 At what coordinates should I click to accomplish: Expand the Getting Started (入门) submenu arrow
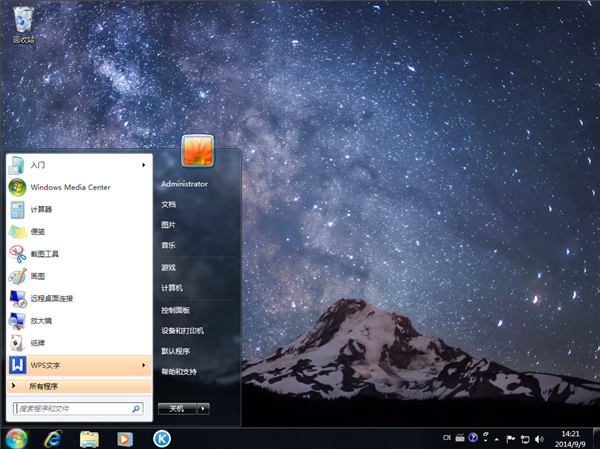click(144, 165)
